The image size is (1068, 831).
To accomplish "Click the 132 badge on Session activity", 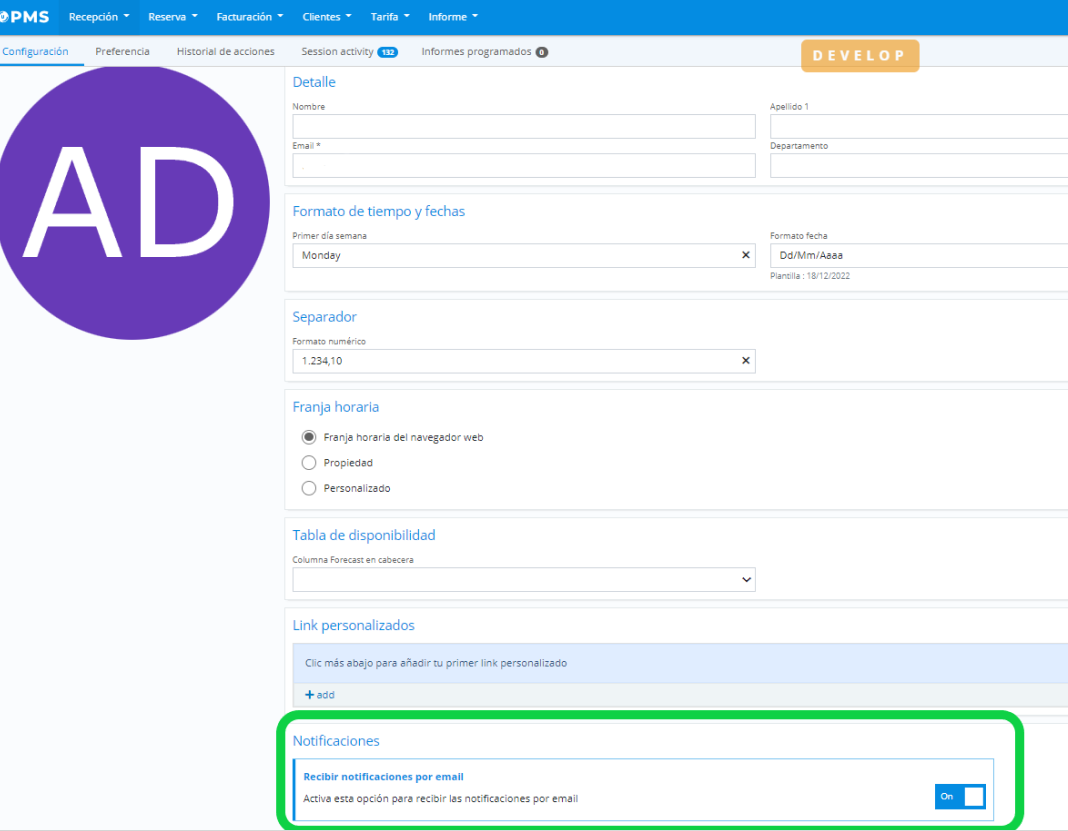I will tap(387, 52).
